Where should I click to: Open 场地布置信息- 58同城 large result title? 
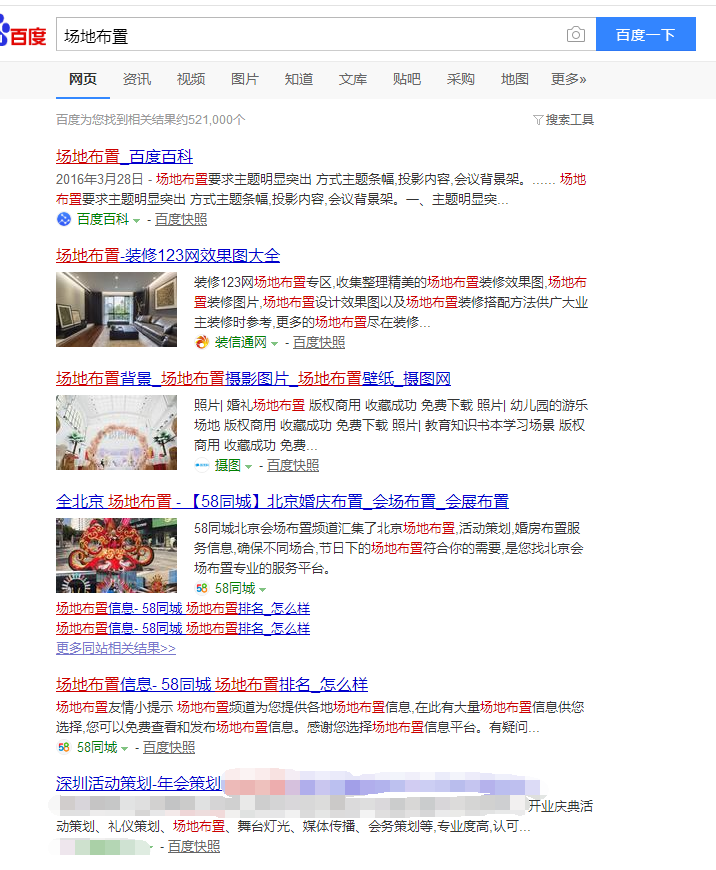211,685
